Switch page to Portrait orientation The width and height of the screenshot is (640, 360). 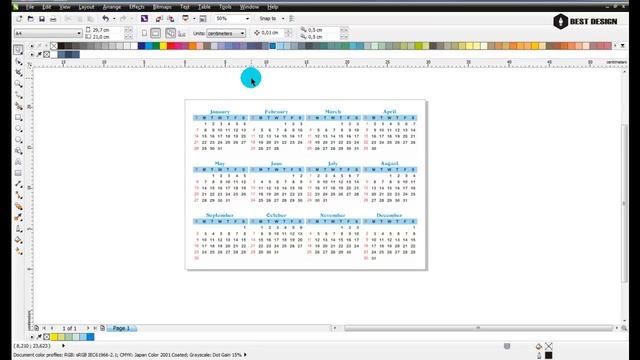click(144, 33)
